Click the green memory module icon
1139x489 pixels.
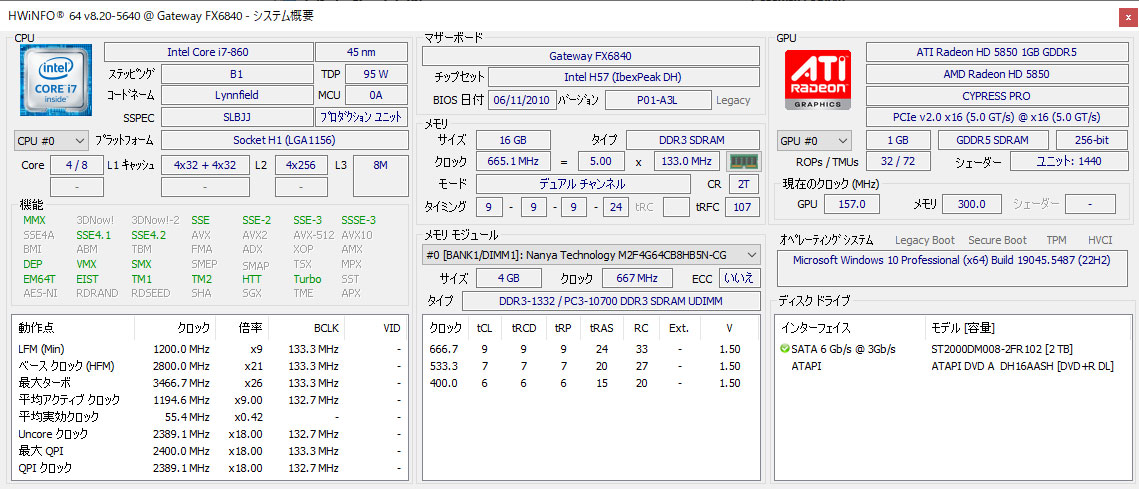coord(743,161)
